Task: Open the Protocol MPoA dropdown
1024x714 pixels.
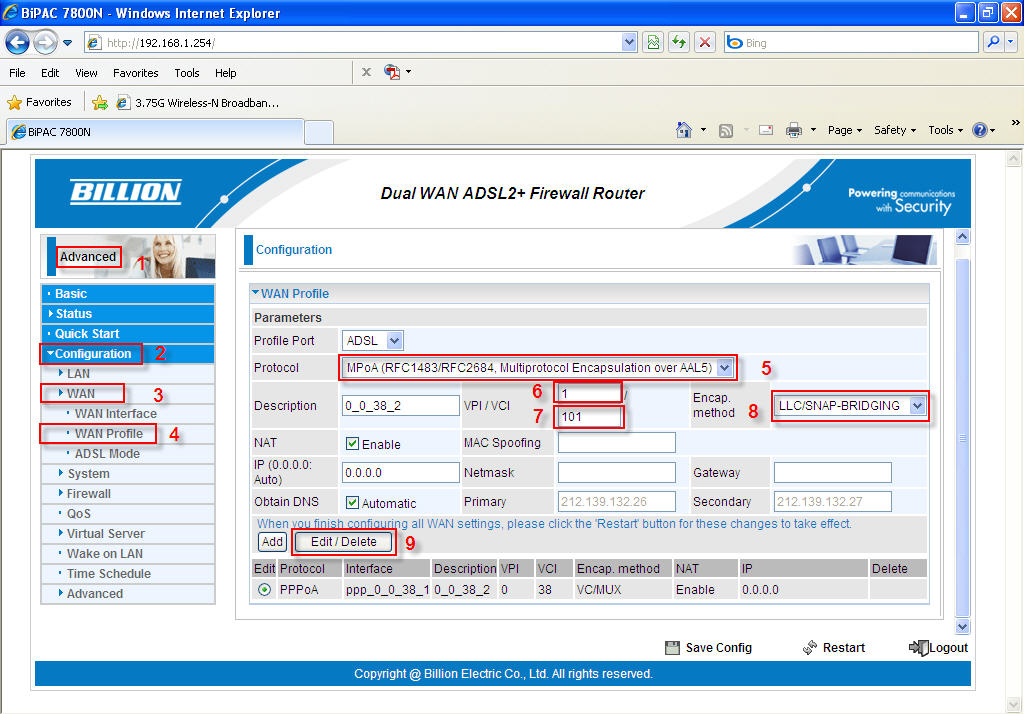Action: [538, 368]
